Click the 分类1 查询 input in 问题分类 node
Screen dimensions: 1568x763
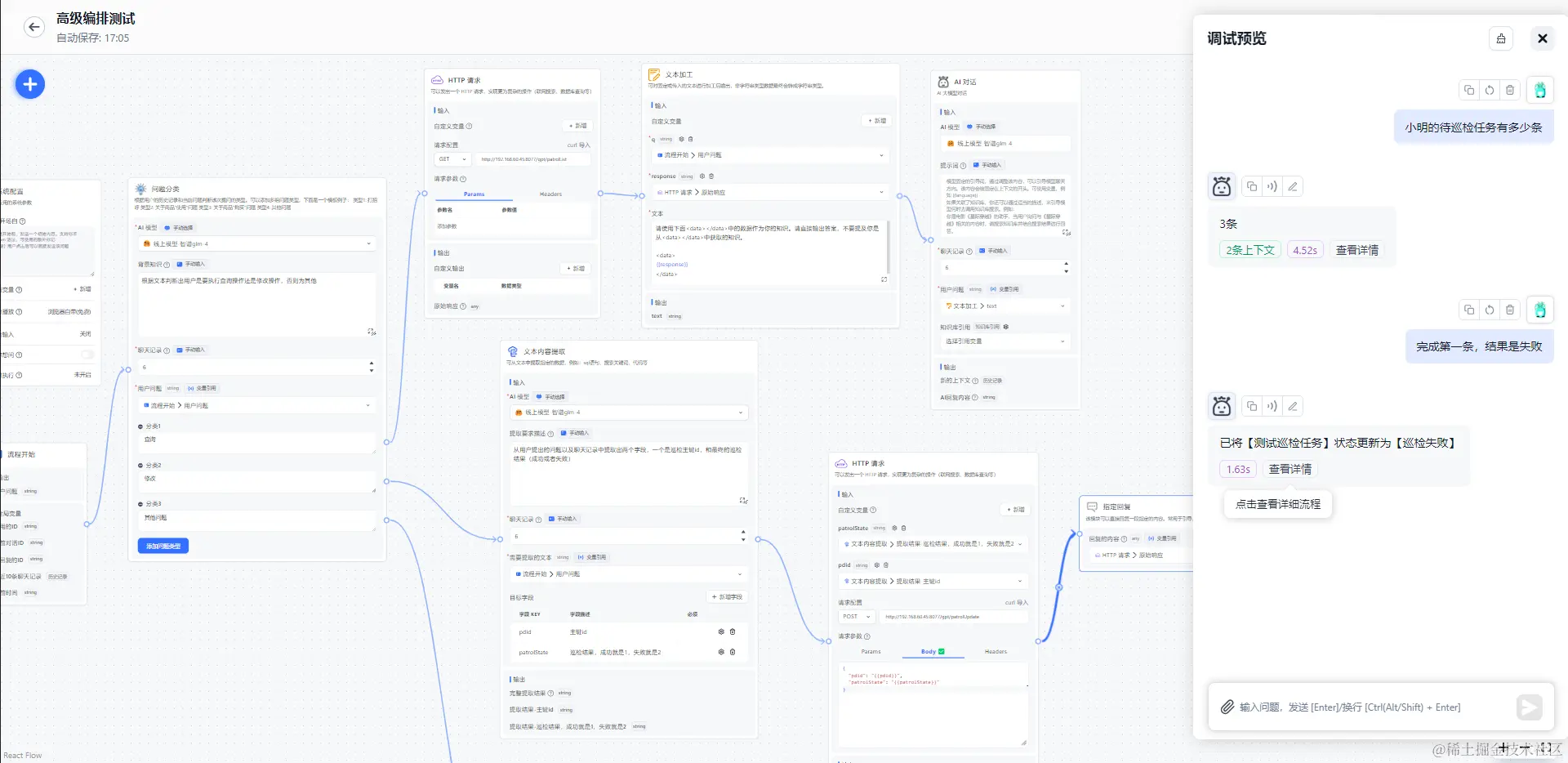pos(256,444)
